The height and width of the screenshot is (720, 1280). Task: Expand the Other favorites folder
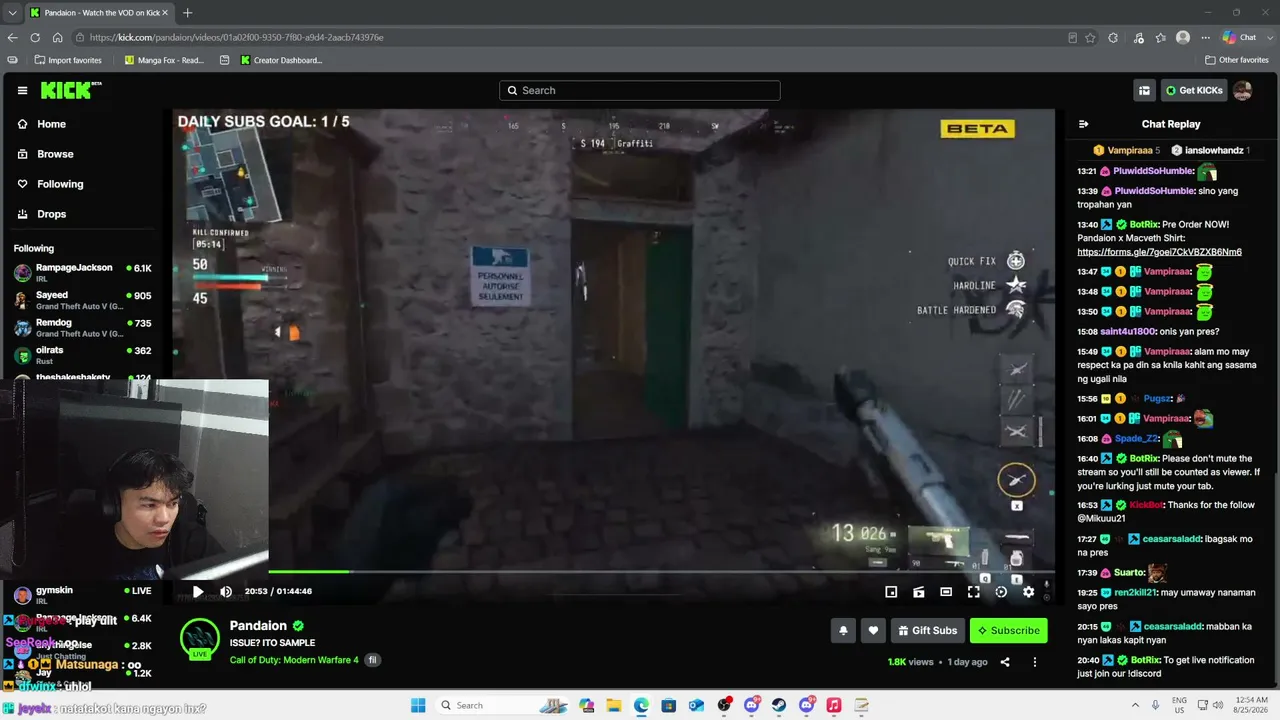coord(1236,60)
